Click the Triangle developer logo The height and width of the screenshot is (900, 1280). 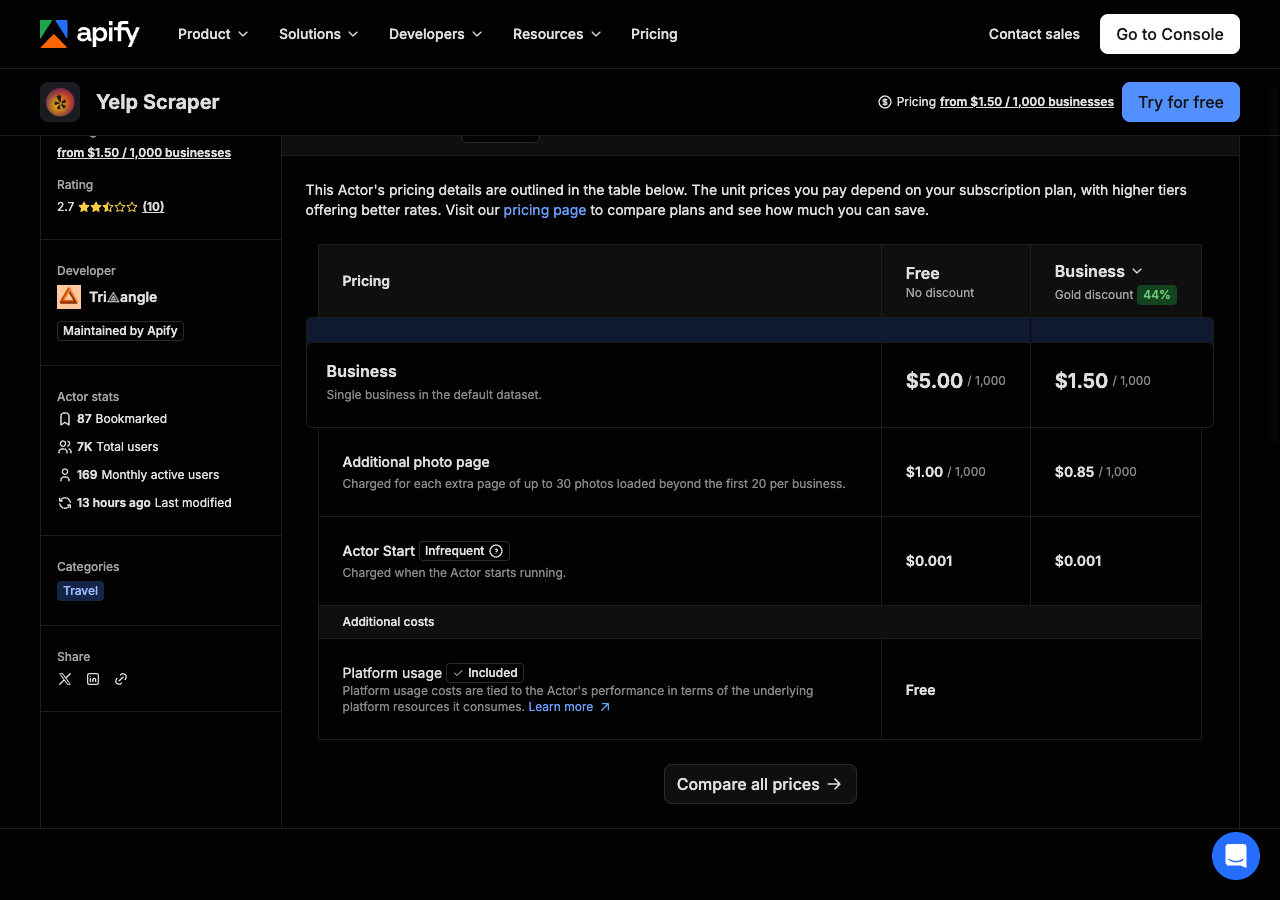point(69,297)
